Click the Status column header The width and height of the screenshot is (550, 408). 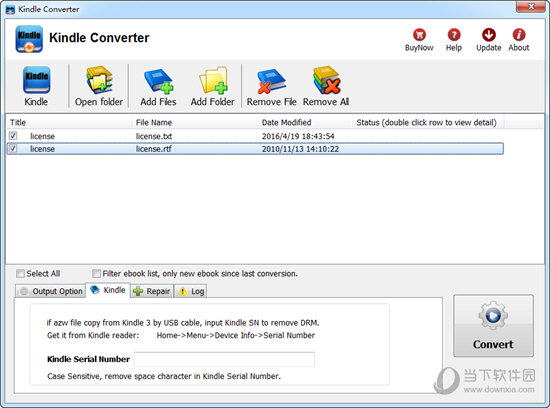[x=428, y=122]
